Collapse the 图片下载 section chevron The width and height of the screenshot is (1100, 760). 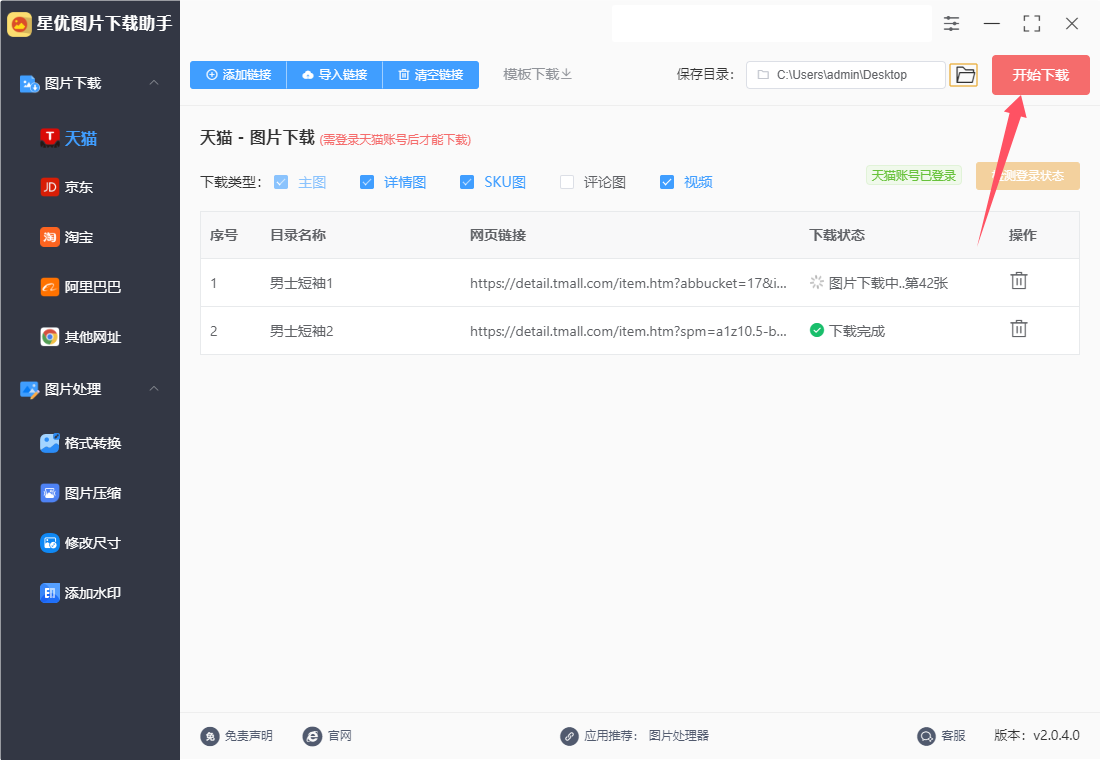pos(154,83)
